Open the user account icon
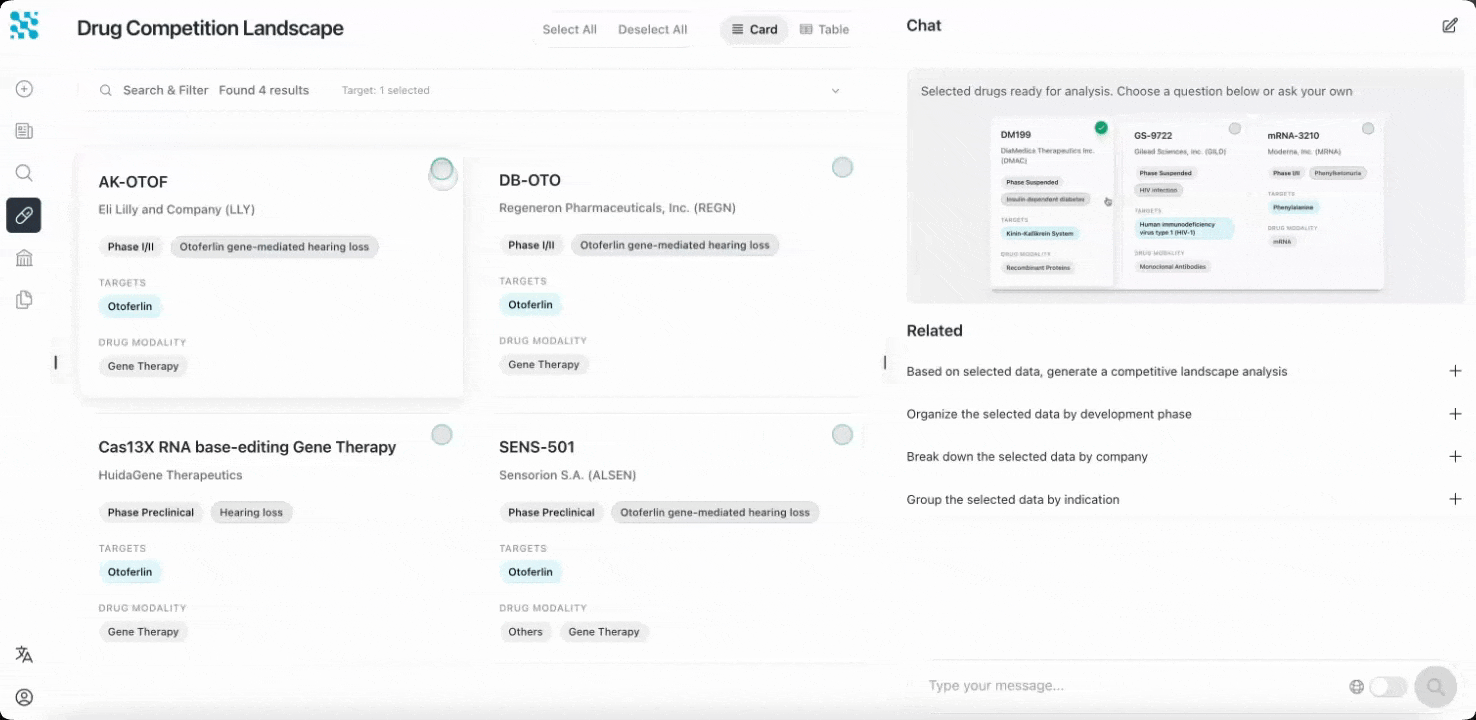This screenshot has width=1476, height=720. coord(24,697)
